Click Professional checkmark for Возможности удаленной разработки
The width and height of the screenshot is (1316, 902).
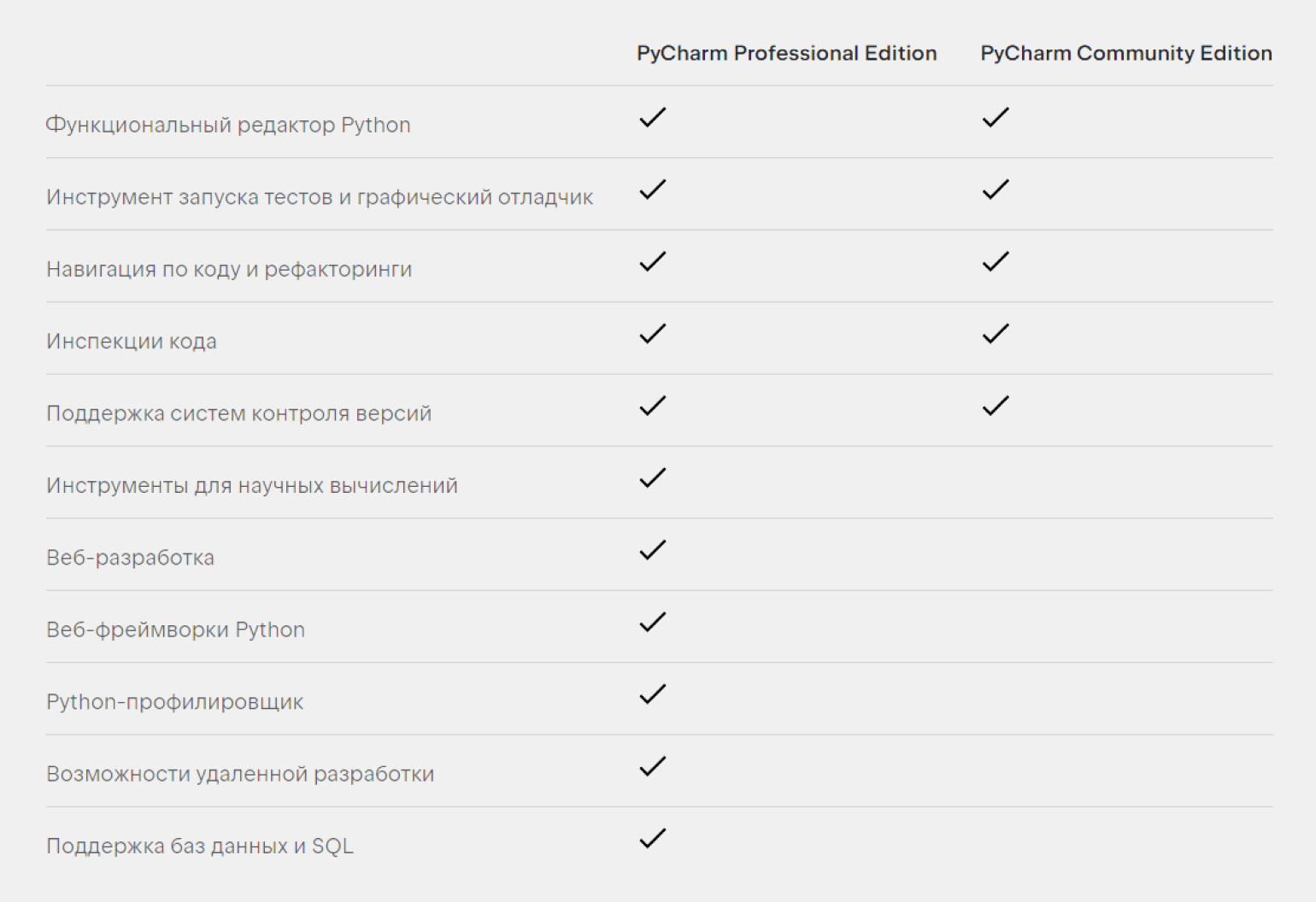[652, 766]
